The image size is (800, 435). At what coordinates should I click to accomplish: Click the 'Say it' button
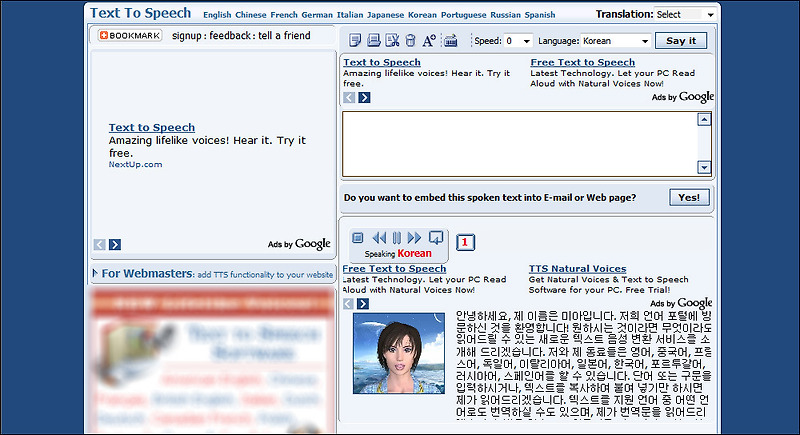[681, 41]
